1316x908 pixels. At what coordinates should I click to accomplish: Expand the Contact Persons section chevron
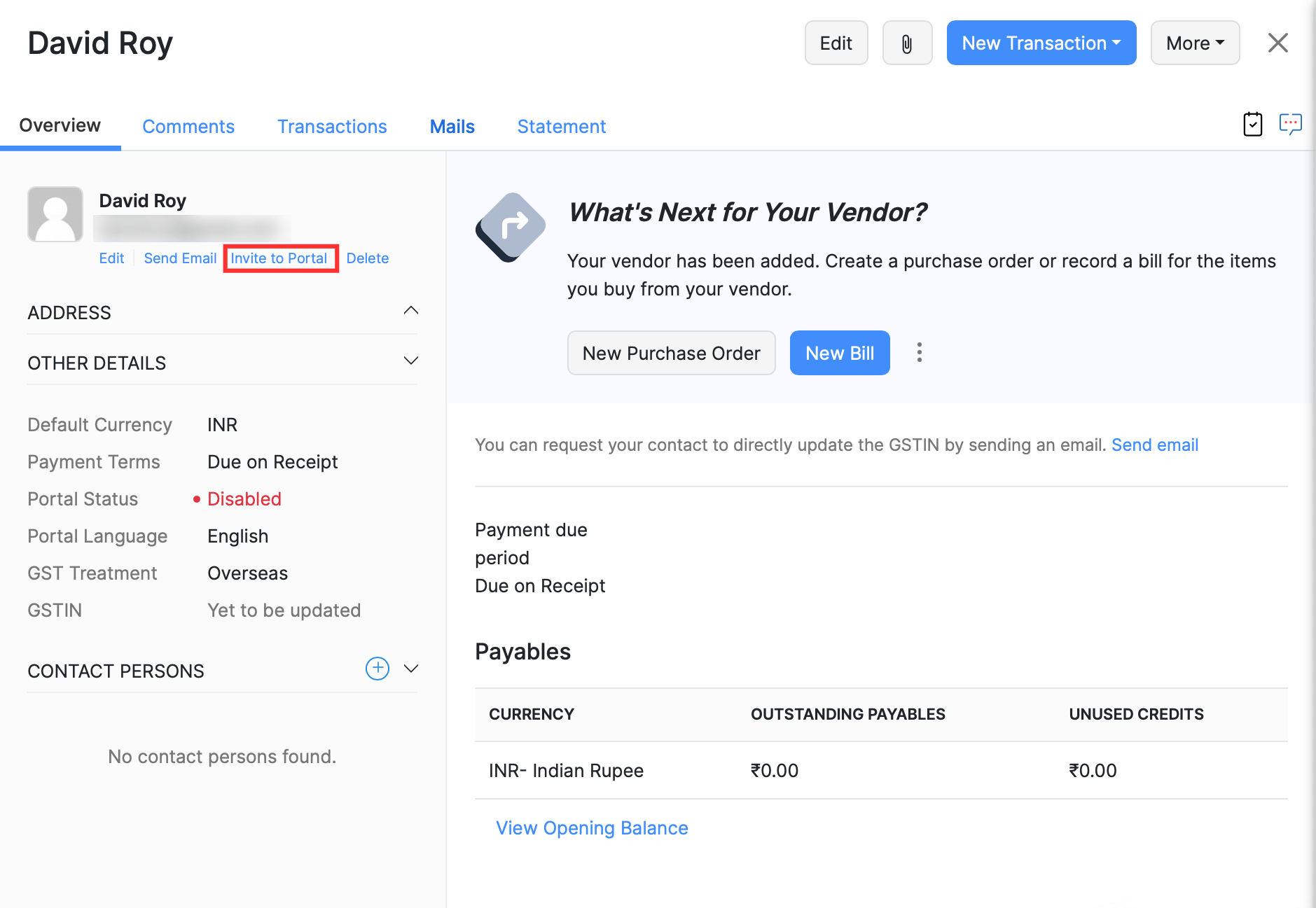pyautogui.click(x=411, y=669)
